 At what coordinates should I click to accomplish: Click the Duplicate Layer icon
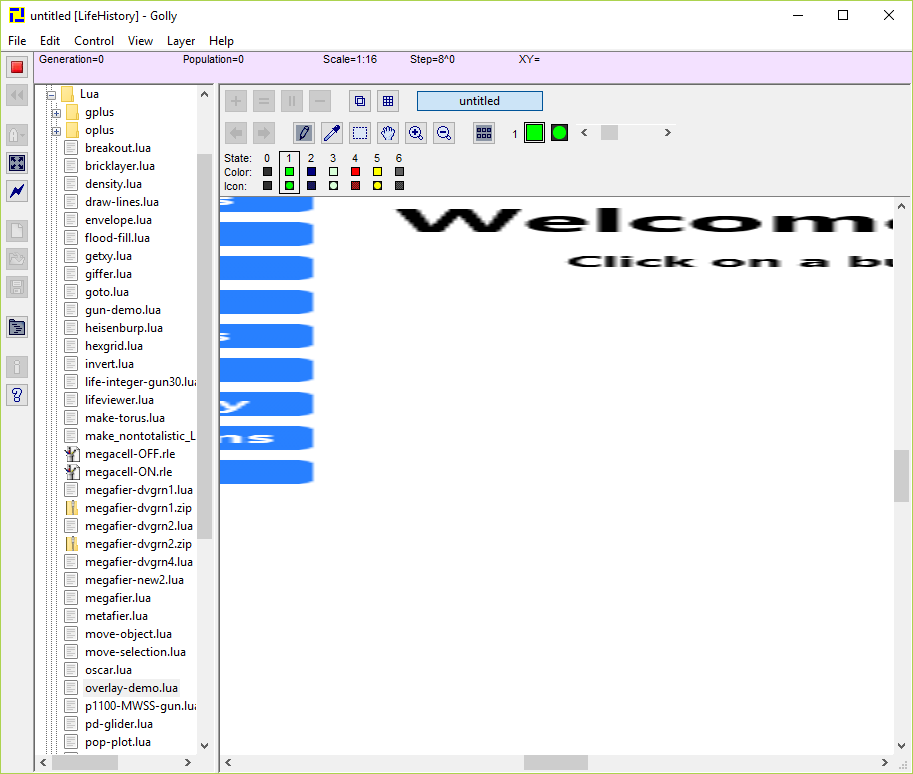pyautogui.click(x=292, y=101)
